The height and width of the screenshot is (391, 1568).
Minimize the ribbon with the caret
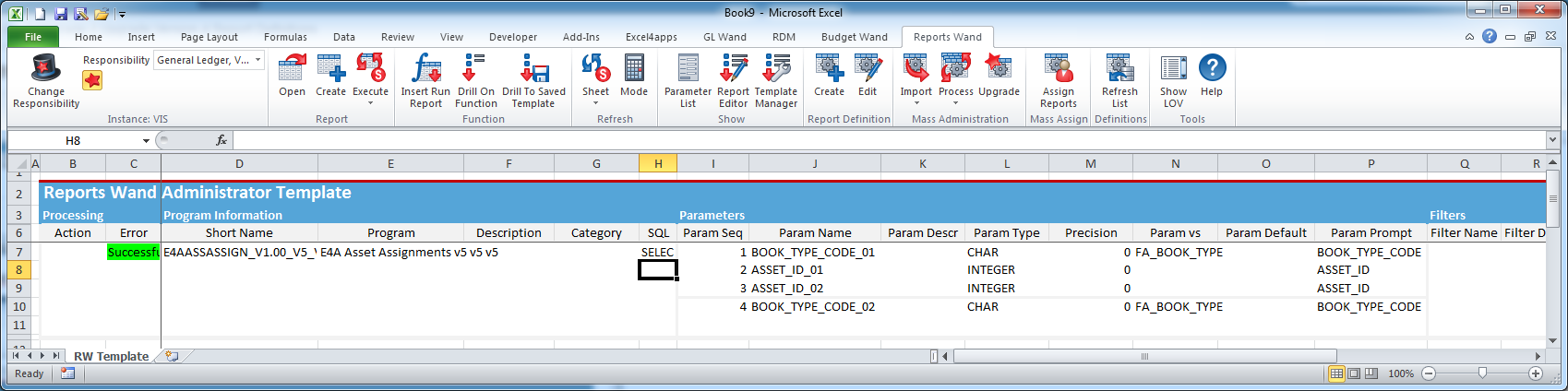point(1469,37)
